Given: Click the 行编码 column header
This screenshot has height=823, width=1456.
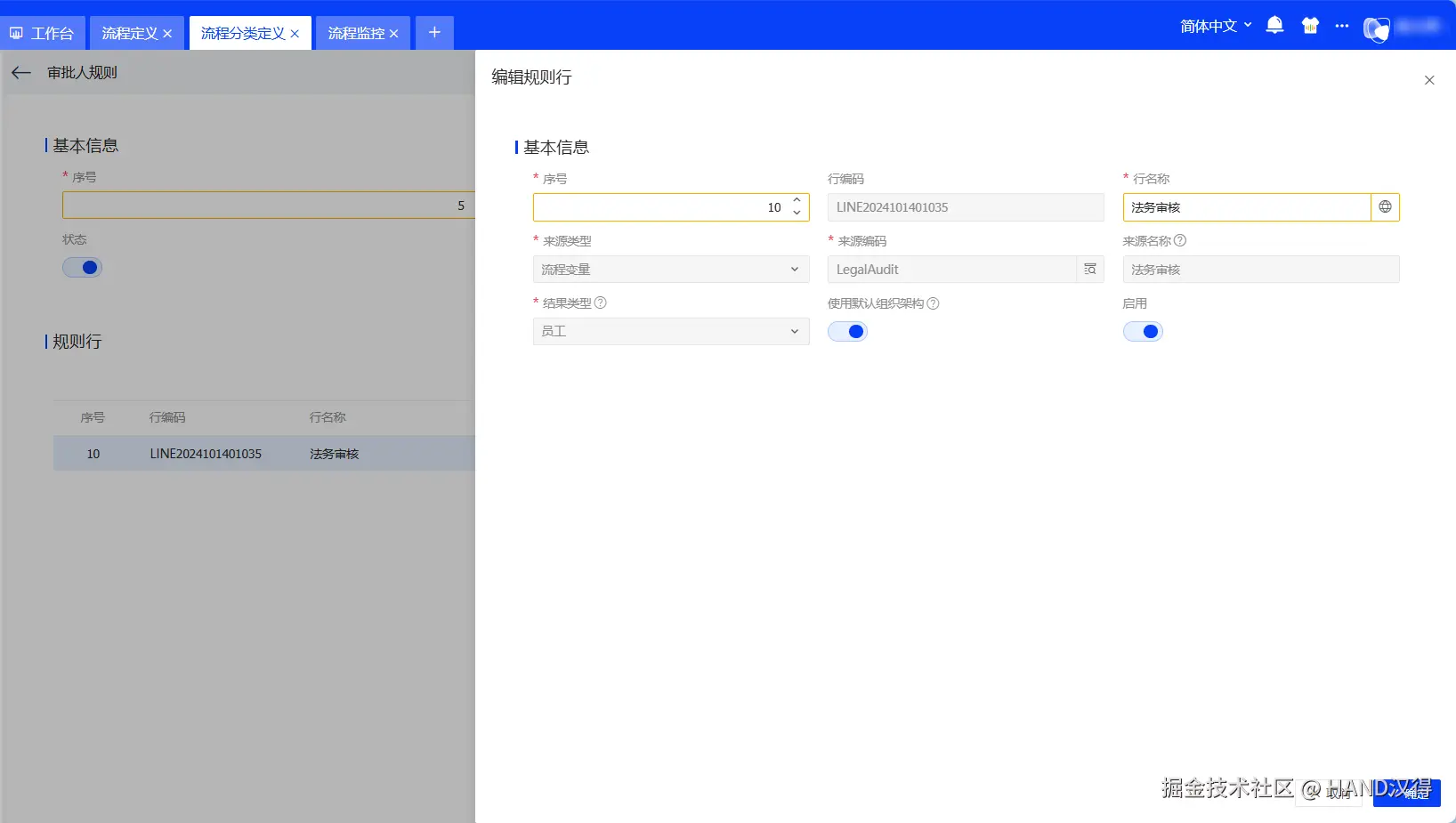Looking at the screenshot, I should coord(167,417).
